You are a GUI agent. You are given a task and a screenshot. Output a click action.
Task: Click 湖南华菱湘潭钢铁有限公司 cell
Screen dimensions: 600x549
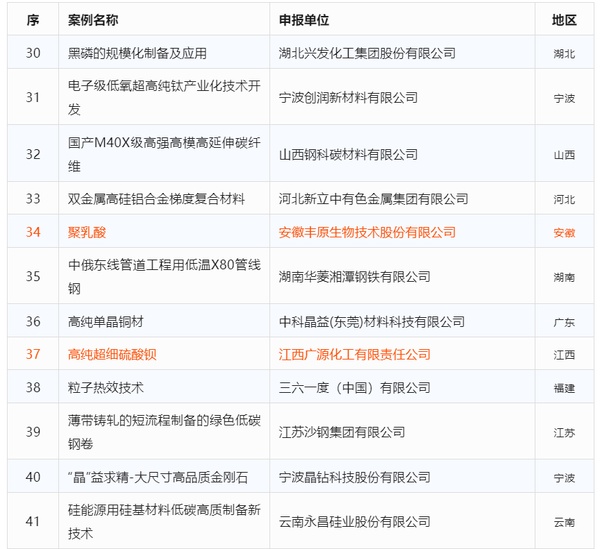click(354, 277)
